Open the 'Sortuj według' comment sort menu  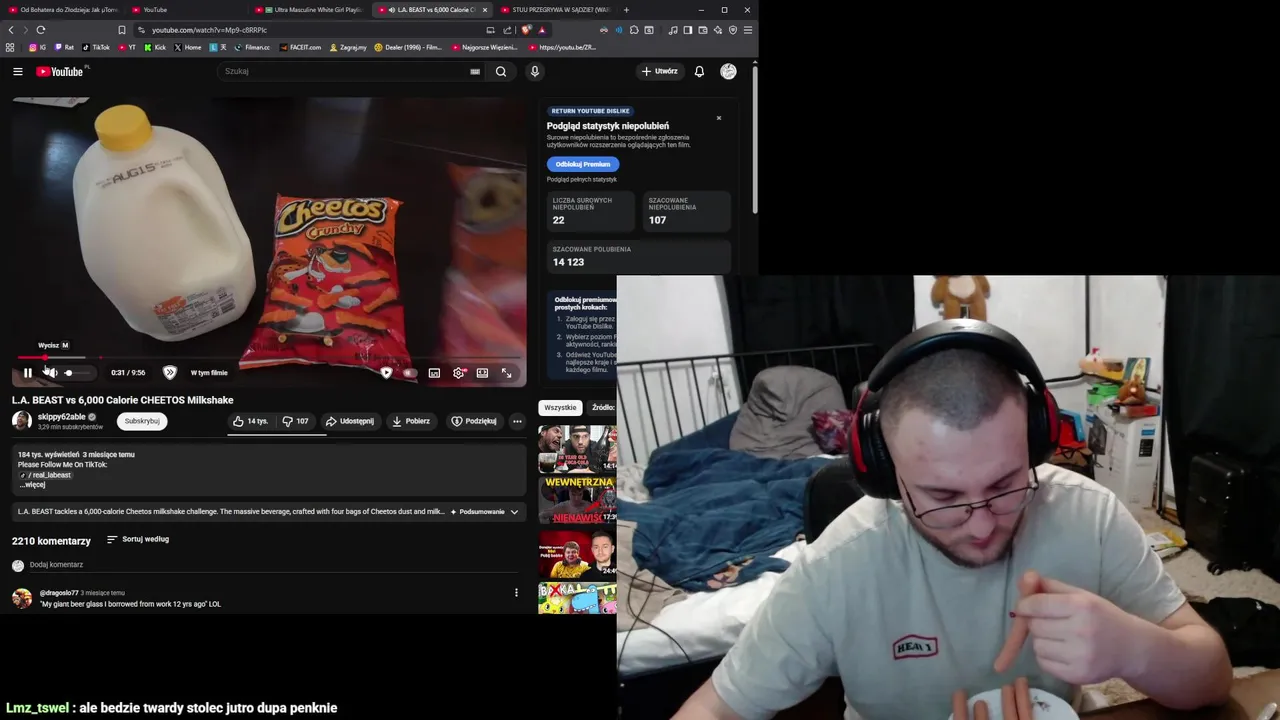pyautogui.click(x=138, y=539)
